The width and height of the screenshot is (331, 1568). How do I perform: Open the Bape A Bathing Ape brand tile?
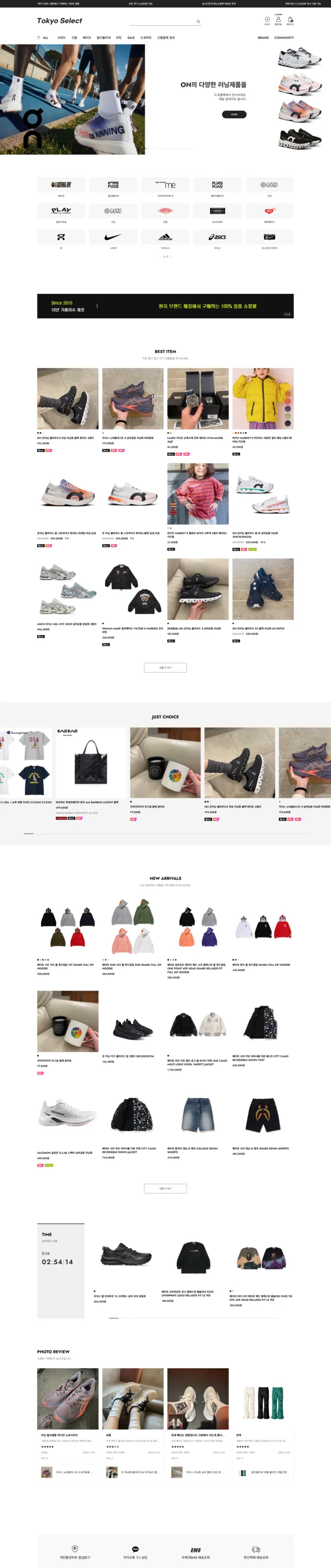point(61,185)
